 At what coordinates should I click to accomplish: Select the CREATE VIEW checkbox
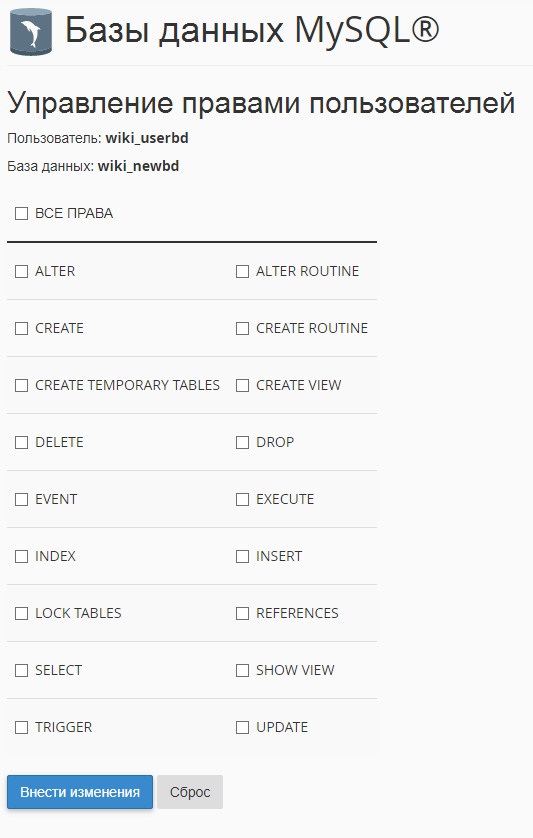point(242,385)
